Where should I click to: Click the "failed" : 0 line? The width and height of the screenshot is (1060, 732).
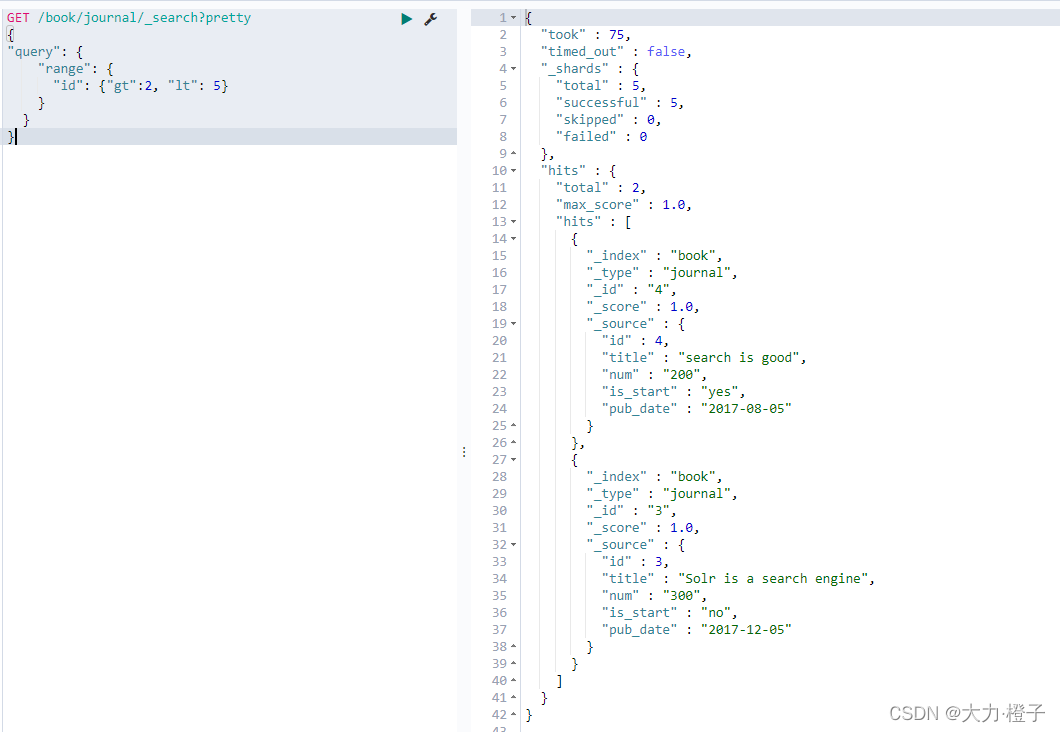[602, 137]
